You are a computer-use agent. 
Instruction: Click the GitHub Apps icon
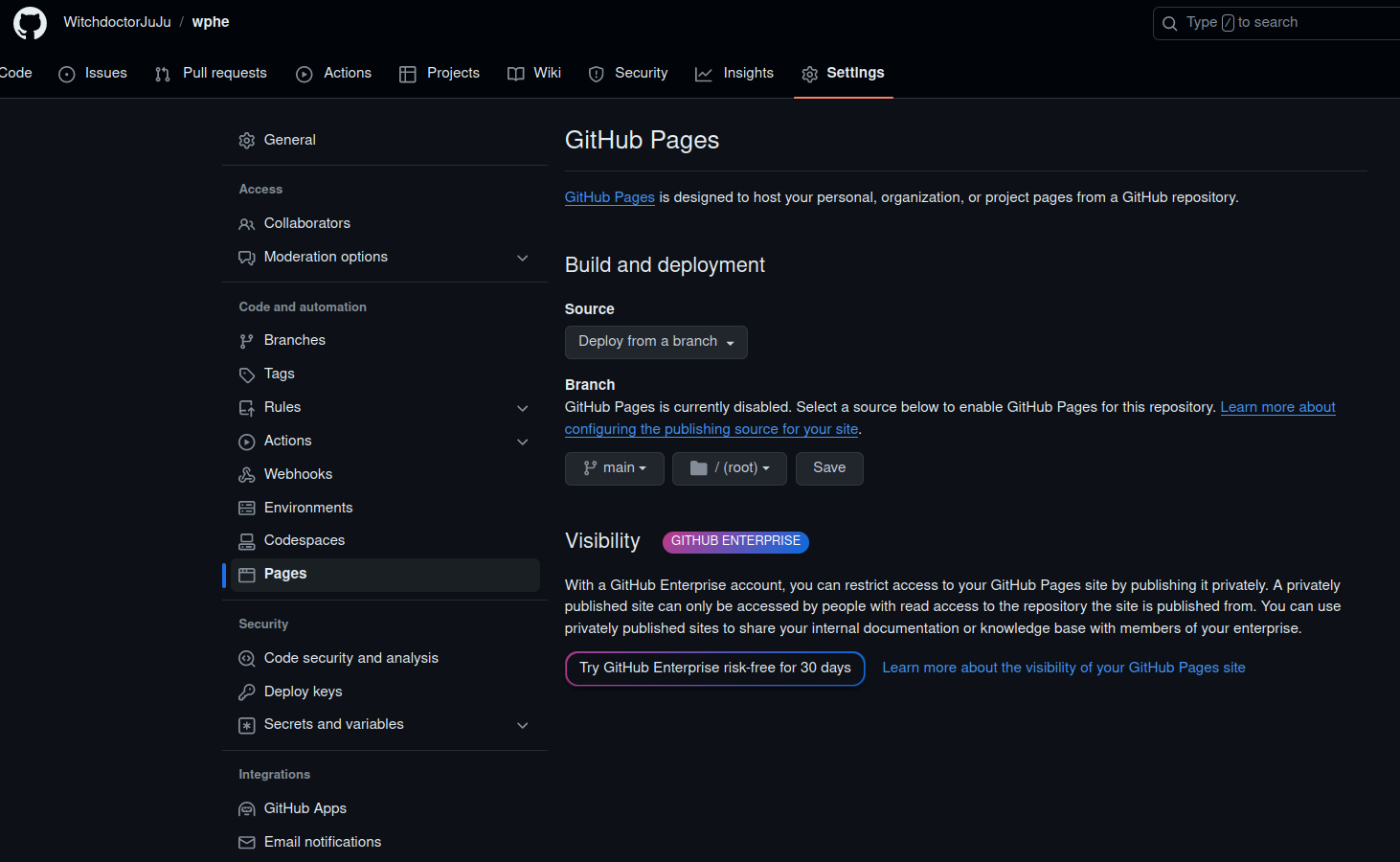tap(246, 809)
